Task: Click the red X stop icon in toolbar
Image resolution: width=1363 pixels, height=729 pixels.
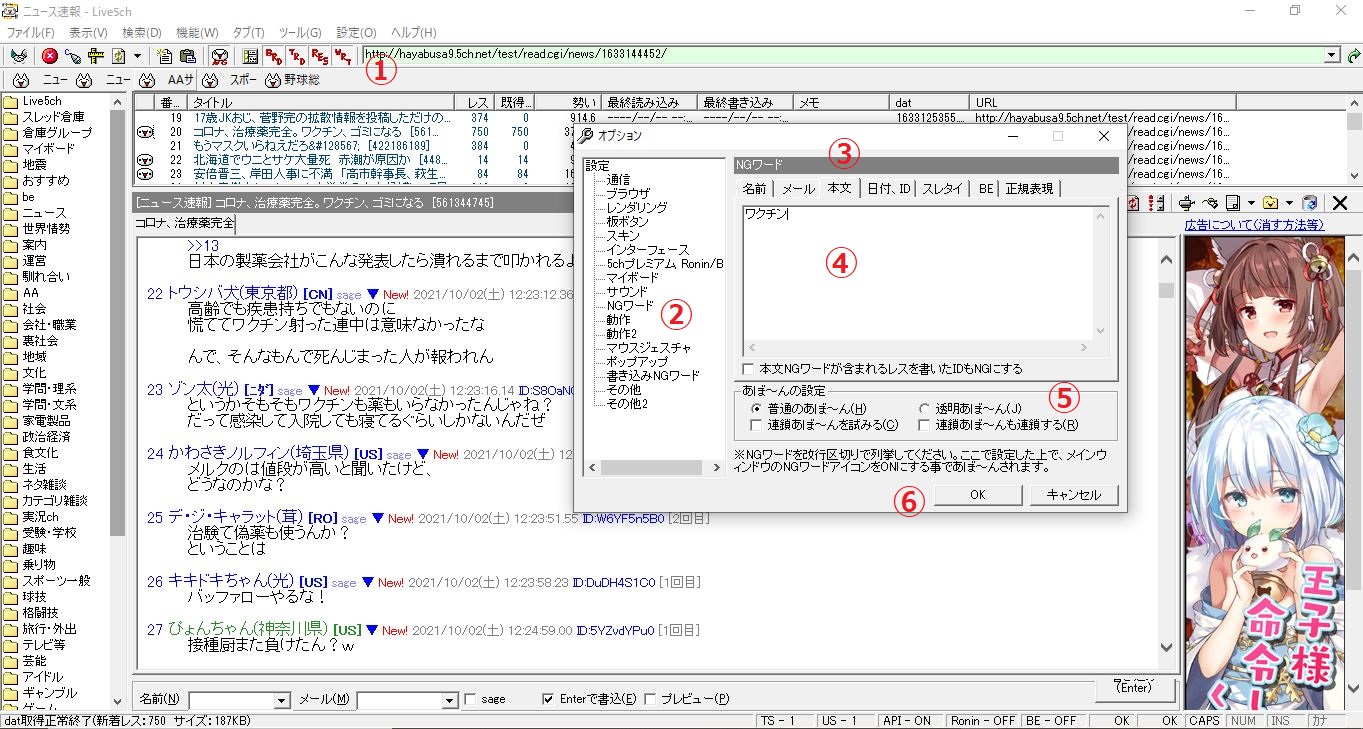Action: click(49, 56)
